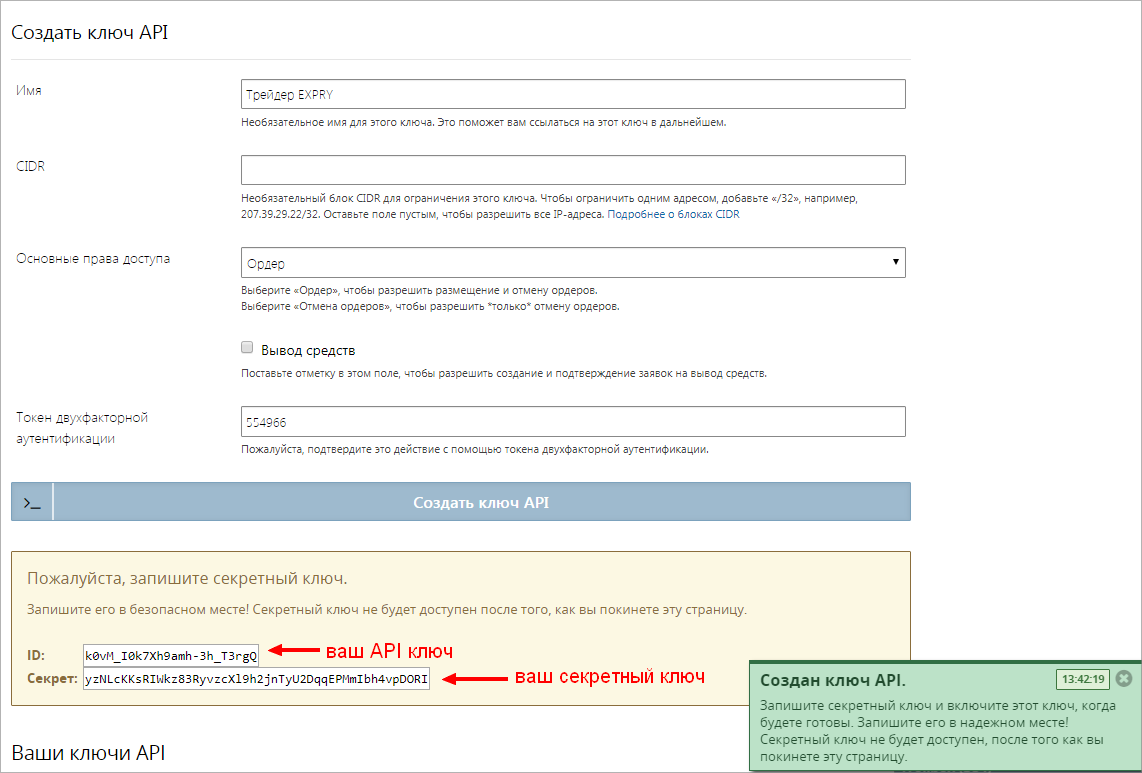The width and height of the screenshot is (1142, 773).
Task: Open Подробнее о блоках CIDR link
Action: (674, 215)
